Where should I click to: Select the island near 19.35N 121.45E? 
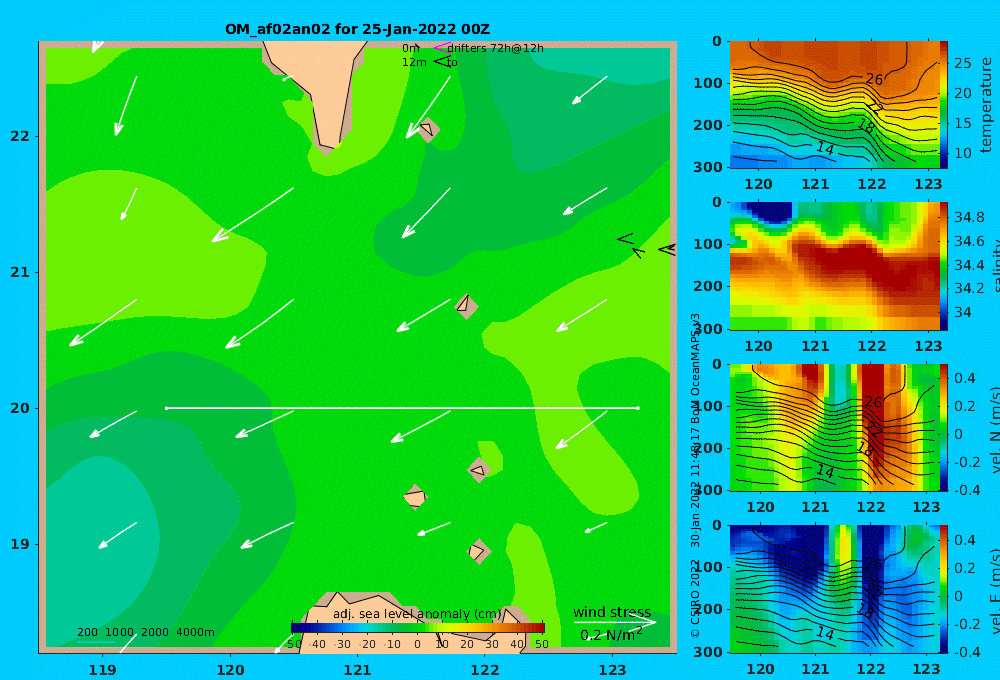pos(415,497)
